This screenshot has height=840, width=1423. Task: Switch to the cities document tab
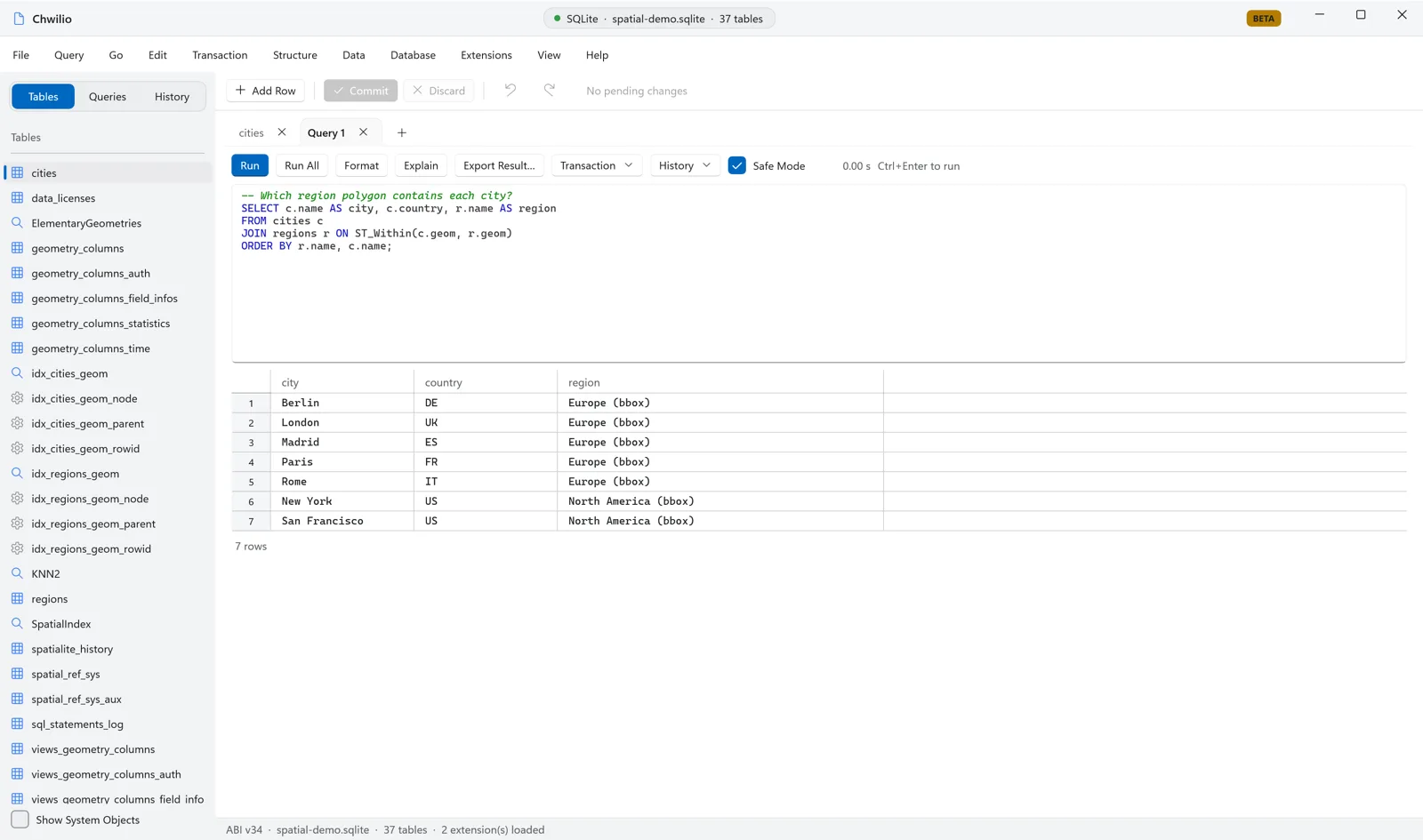pos(251,132)
